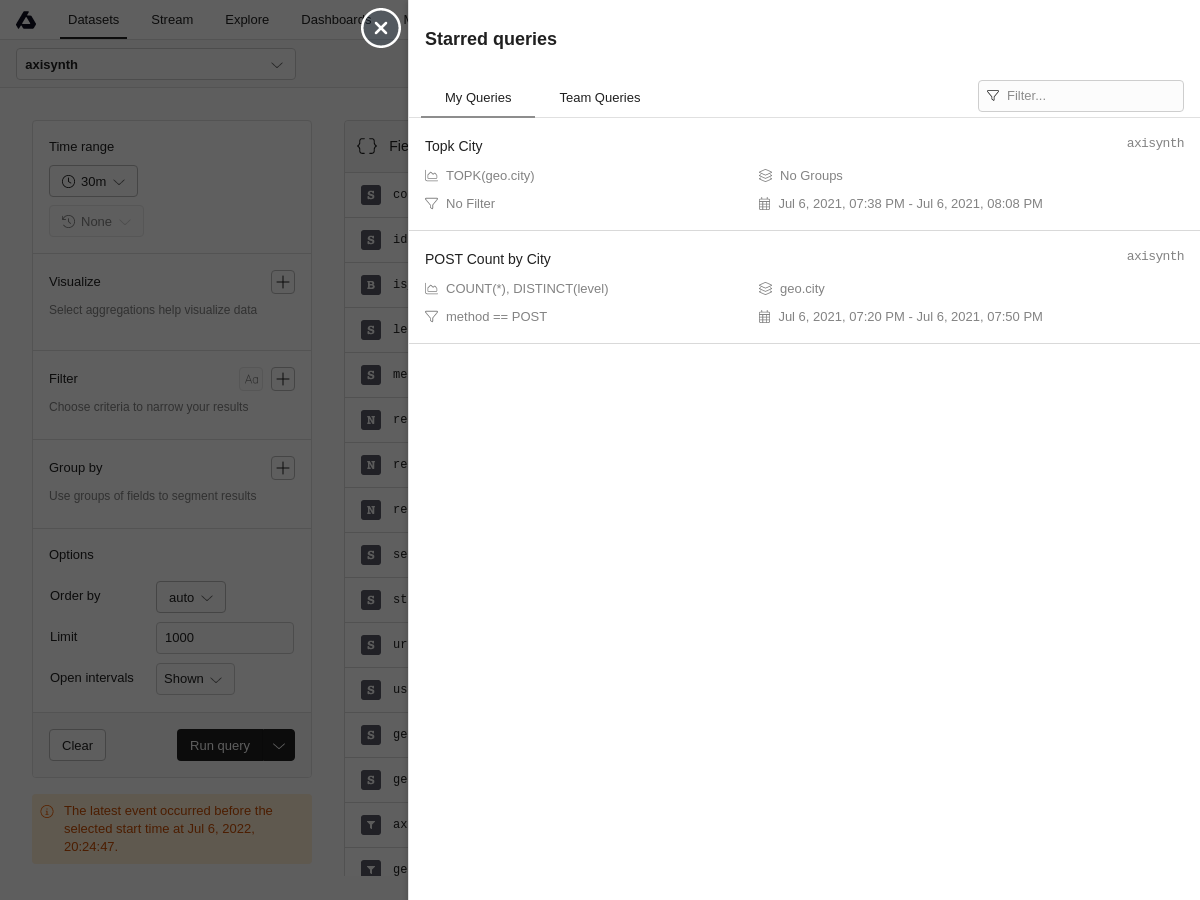Close the Starred queries panel
The width and height of the screenshot is (1200, 900).
(x=381, y=28)
